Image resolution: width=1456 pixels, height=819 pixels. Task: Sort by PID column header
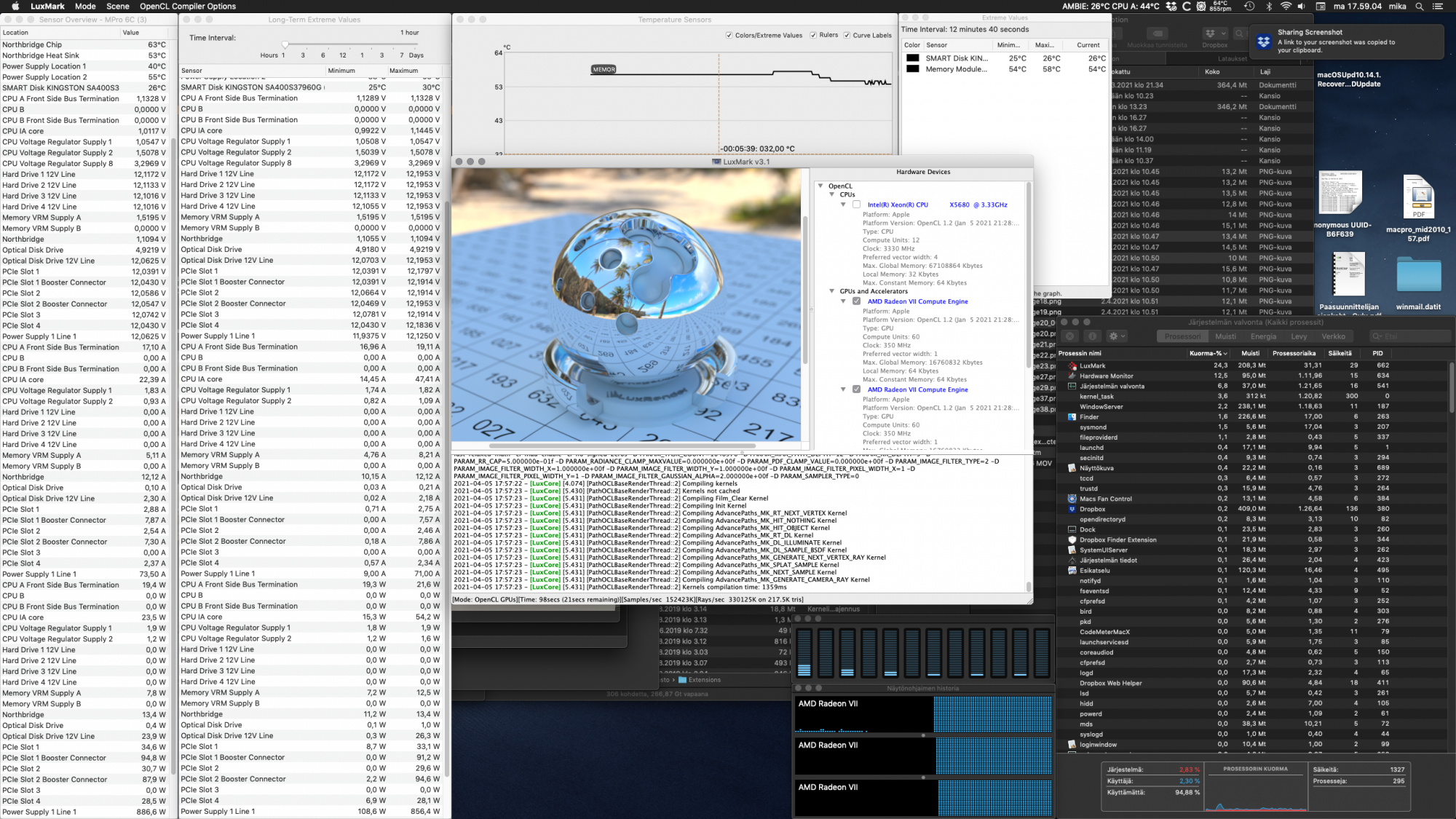(1377, 353)
